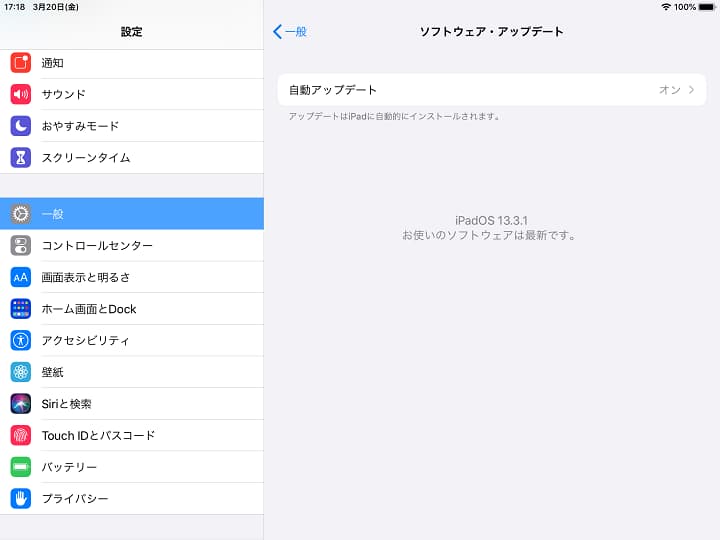This screenshot has width=720, height=540.
Task: Open サウンド settings row
Action: (132, 94)
